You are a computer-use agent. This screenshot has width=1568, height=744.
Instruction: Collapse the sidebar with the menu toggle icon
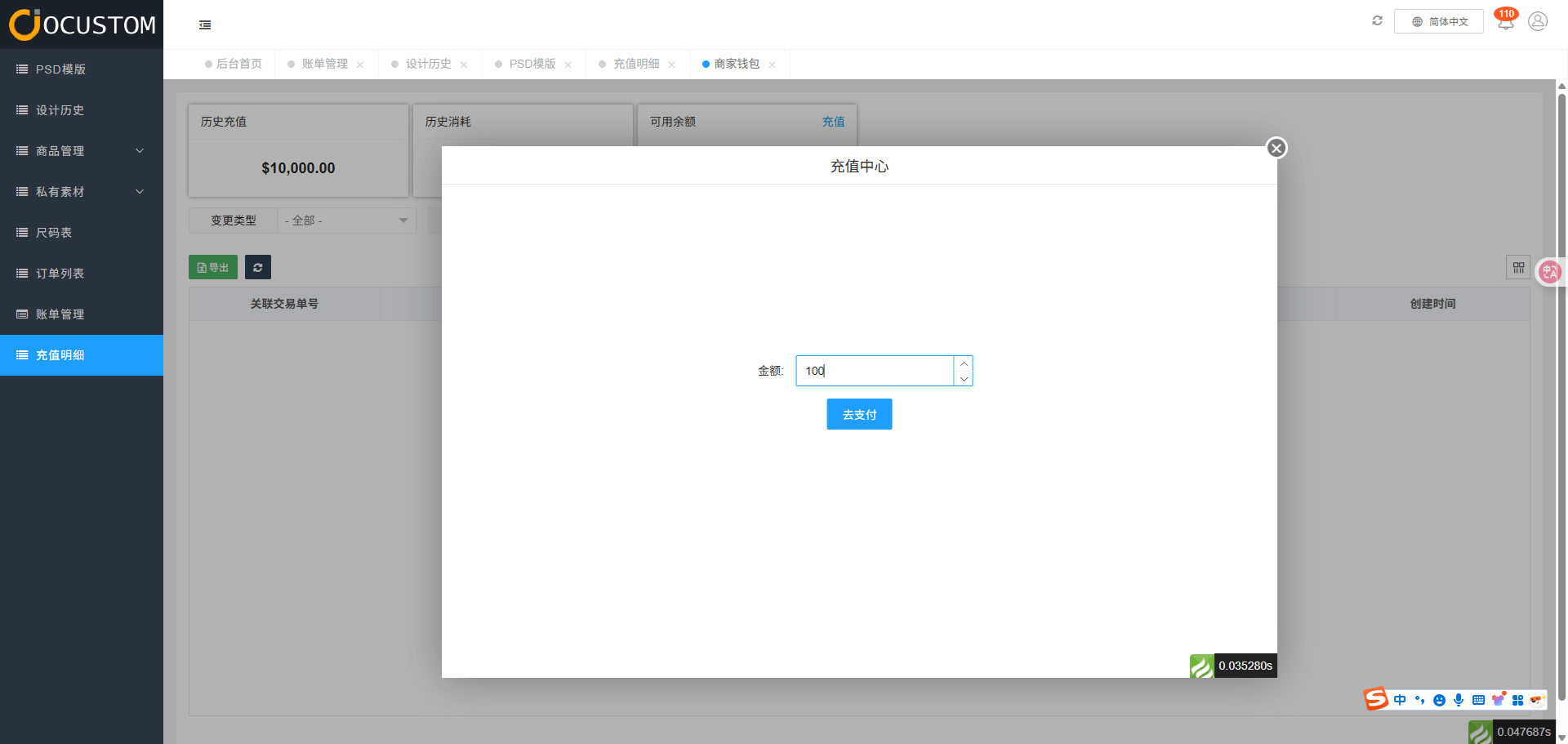click(205, 25)
